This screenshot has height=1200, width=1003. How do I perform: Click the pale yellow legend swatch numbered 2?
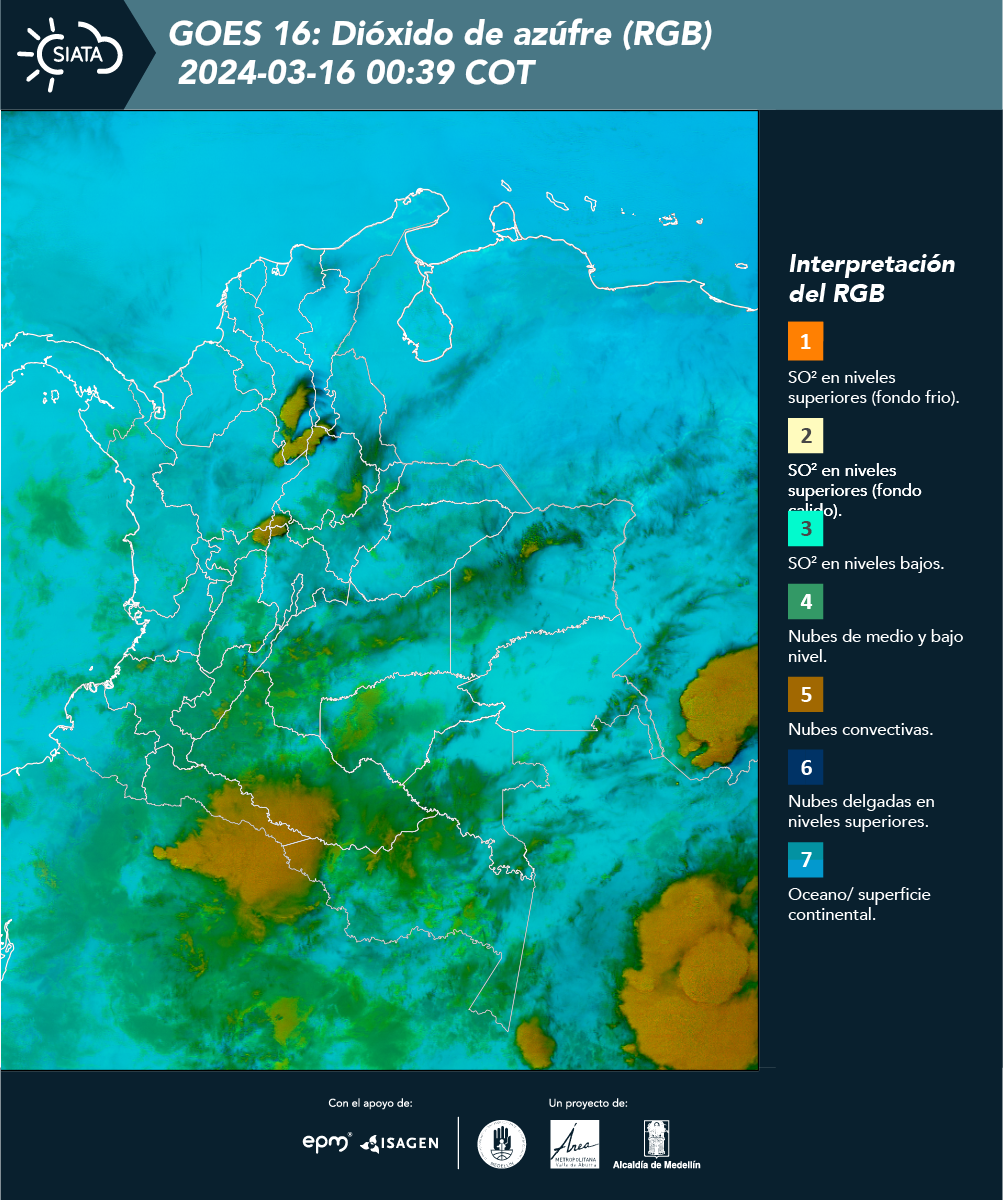(805, 436)
